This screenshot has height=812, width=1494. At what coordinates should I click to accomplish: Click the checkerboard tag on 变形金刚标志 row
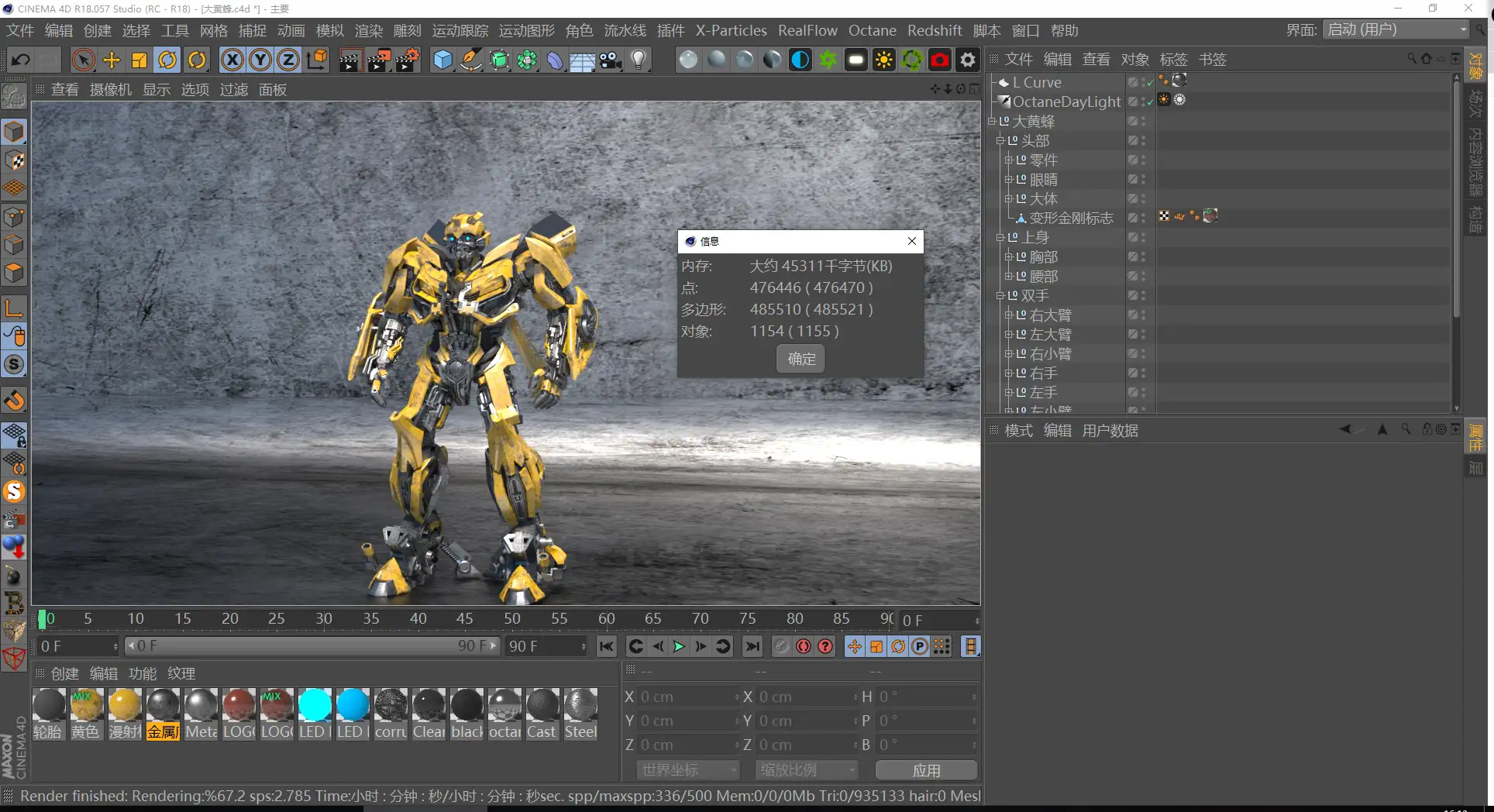click(x=1164, y=216)
